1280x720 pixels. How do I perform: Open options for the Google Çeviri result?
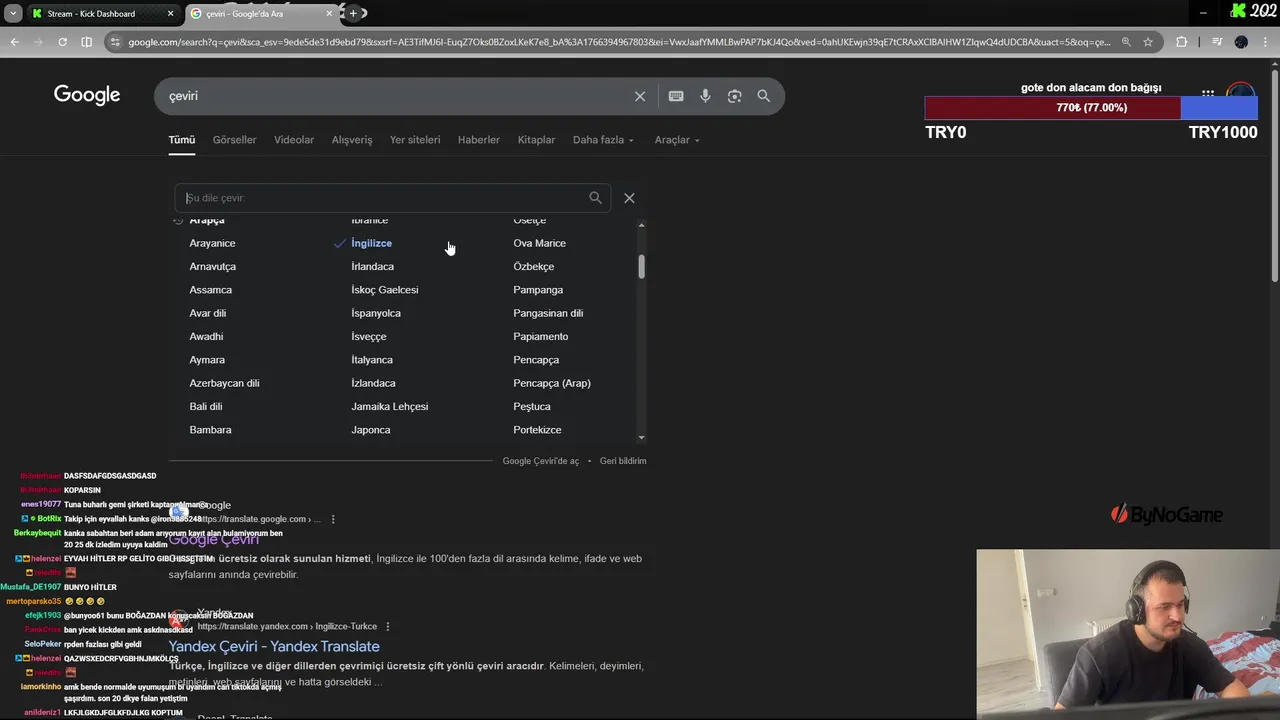[x=333, y=519]
